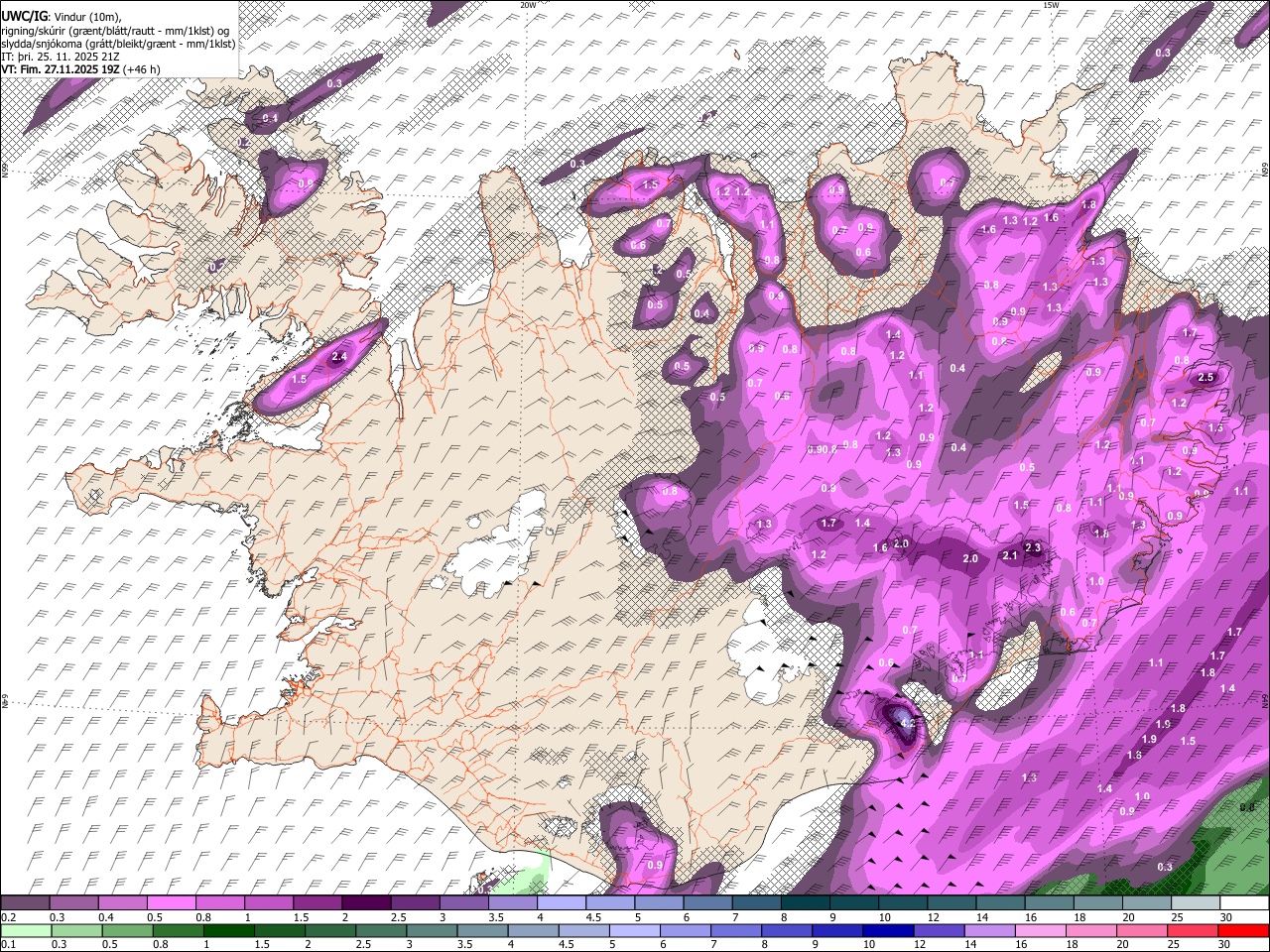Click the 'UWC/IG: Vindur (10m),' title line
Image resolution: width=1270 pixels, height=952 pixels.
tap(62, 17)
